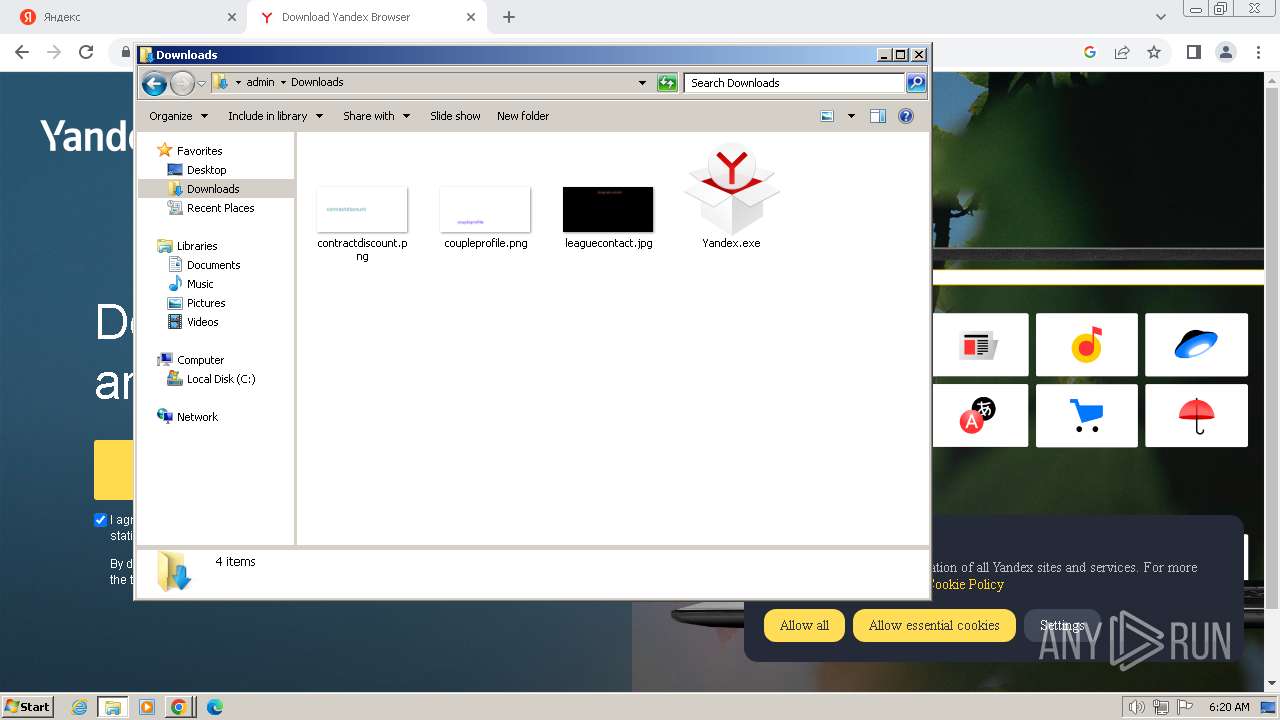Open Chrome side panel

tap(1193, 52)
